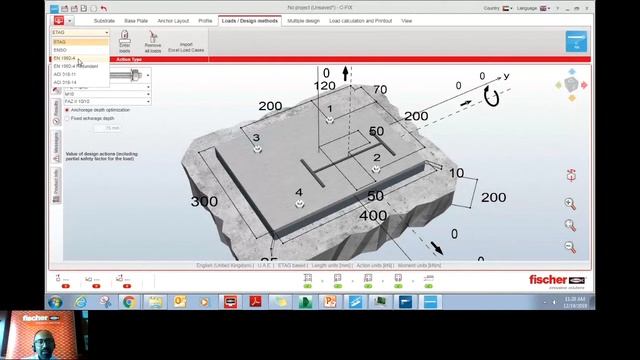
Task: Select Fixed anchorage depth radio button
Action: click(x=67, y=118)
